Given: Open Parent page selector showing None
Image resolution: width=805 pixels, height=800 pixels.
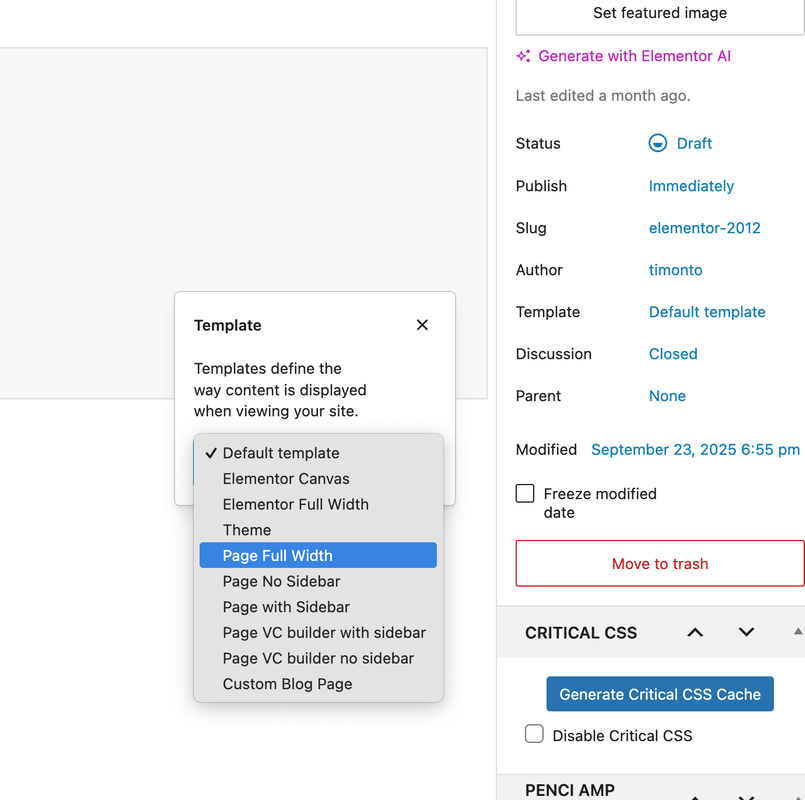Looking at the screenshot, I should point(667,396).
